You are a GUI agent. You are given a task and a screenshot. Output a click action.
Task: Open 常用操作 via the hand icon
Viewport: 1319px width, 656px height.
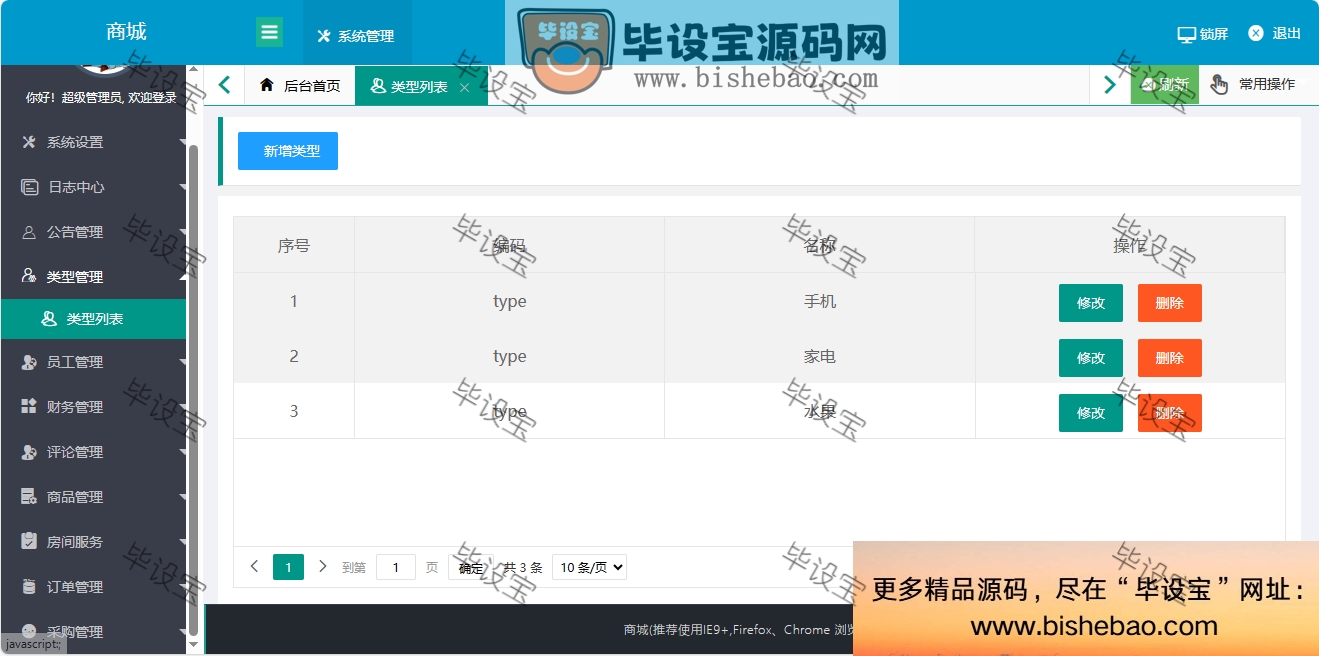[1219, 84]
